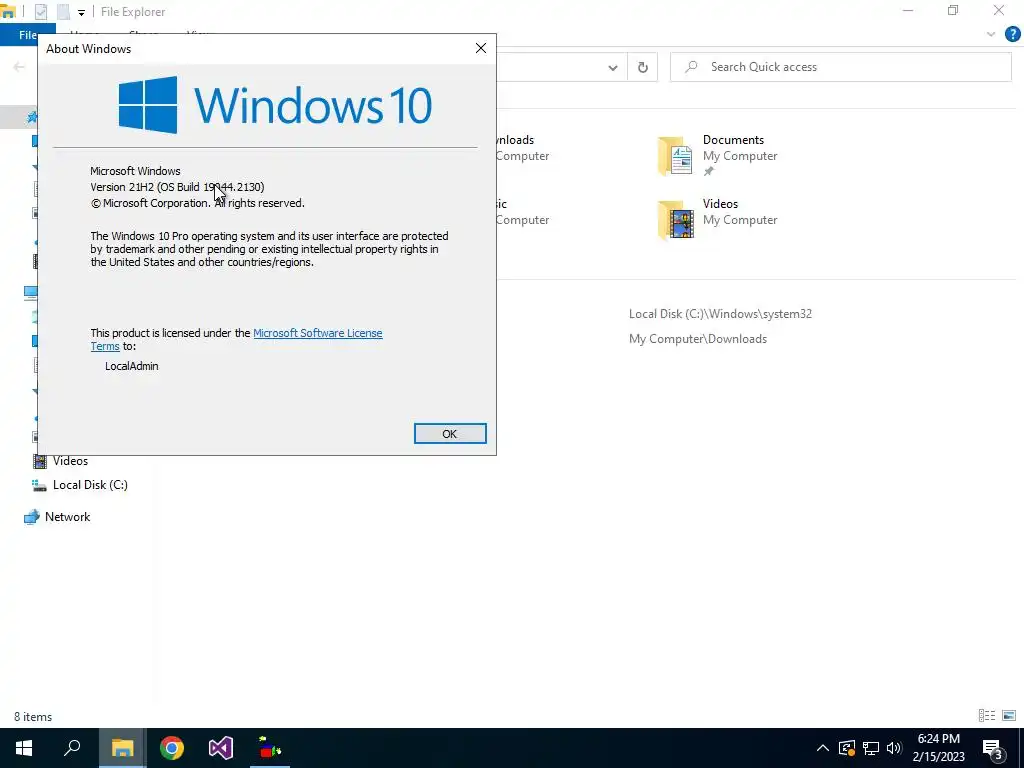Image resolution: width=1024 pixels, height=768 pixels.
Task: Select recent item My Computer\Downloads
Action: tap(697, 338)
